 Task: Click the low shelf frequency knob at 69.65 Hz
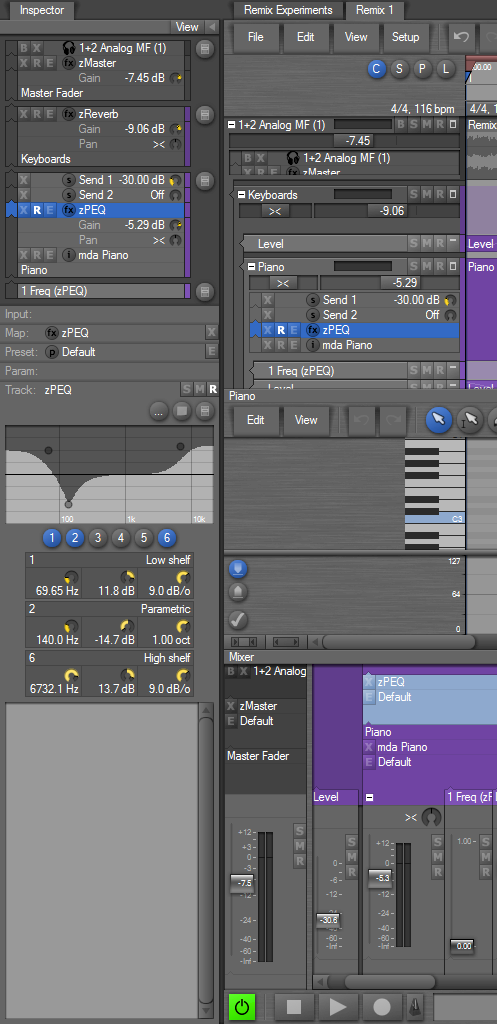(x=71, y=577)
